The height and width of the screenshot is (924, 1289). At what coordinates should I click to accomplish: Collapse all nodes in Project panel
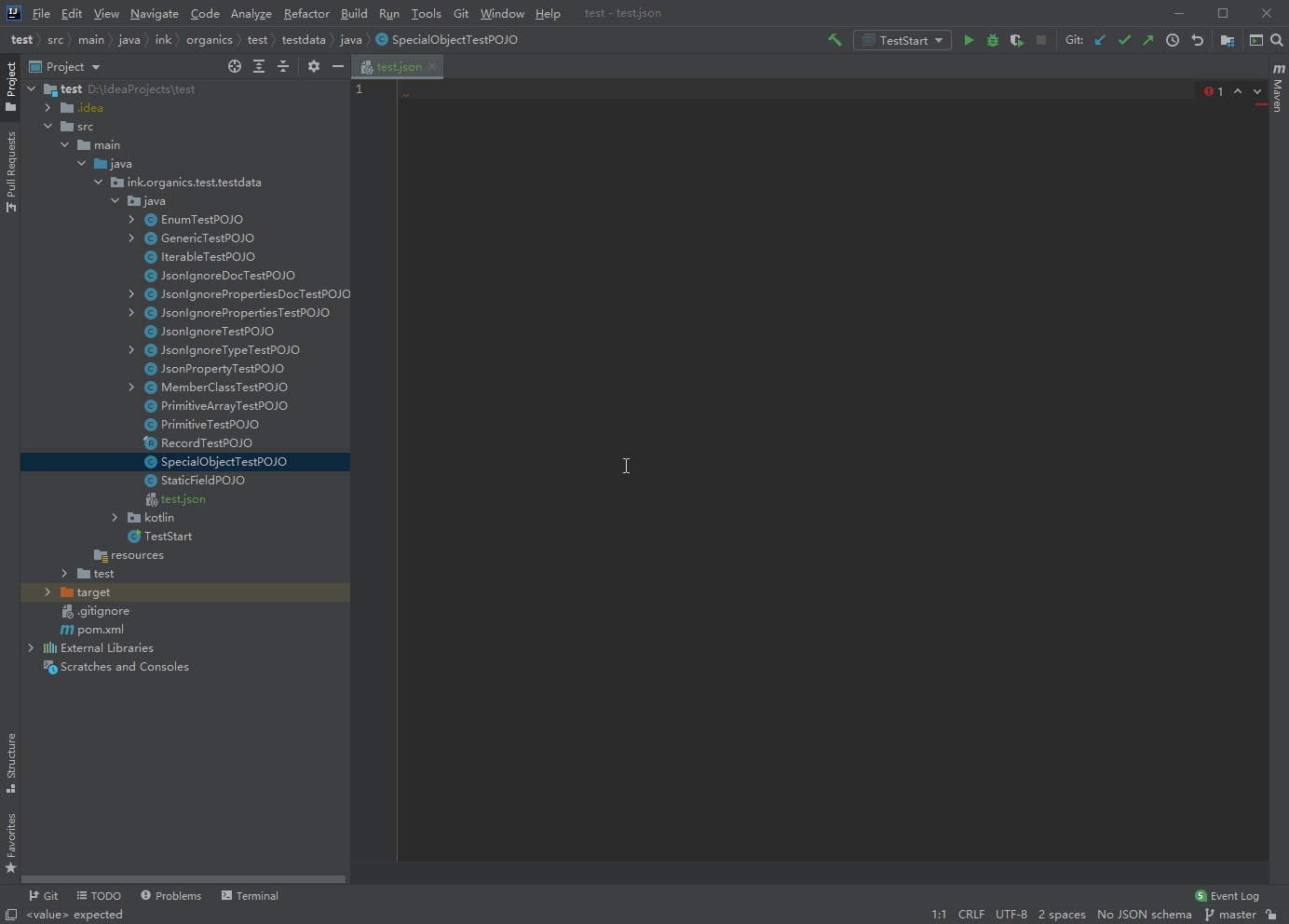pyautogui.click(x=283, y=66)
